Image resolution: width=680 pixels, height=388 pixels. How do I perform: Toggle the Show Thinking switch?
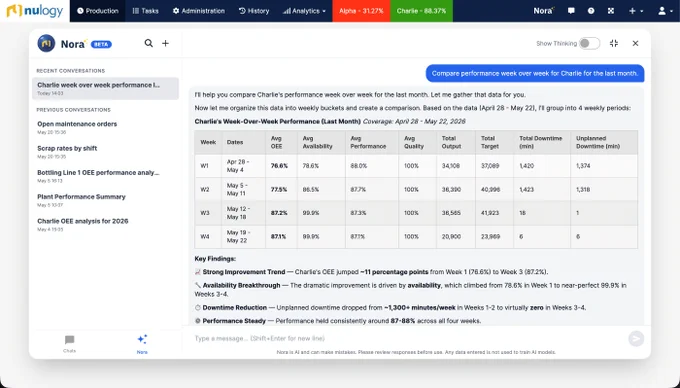589,43
